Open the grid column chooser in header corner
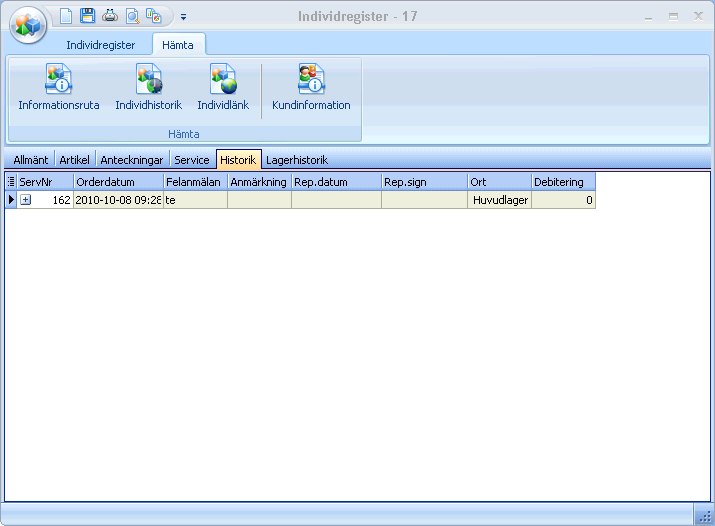 [11, 182]
